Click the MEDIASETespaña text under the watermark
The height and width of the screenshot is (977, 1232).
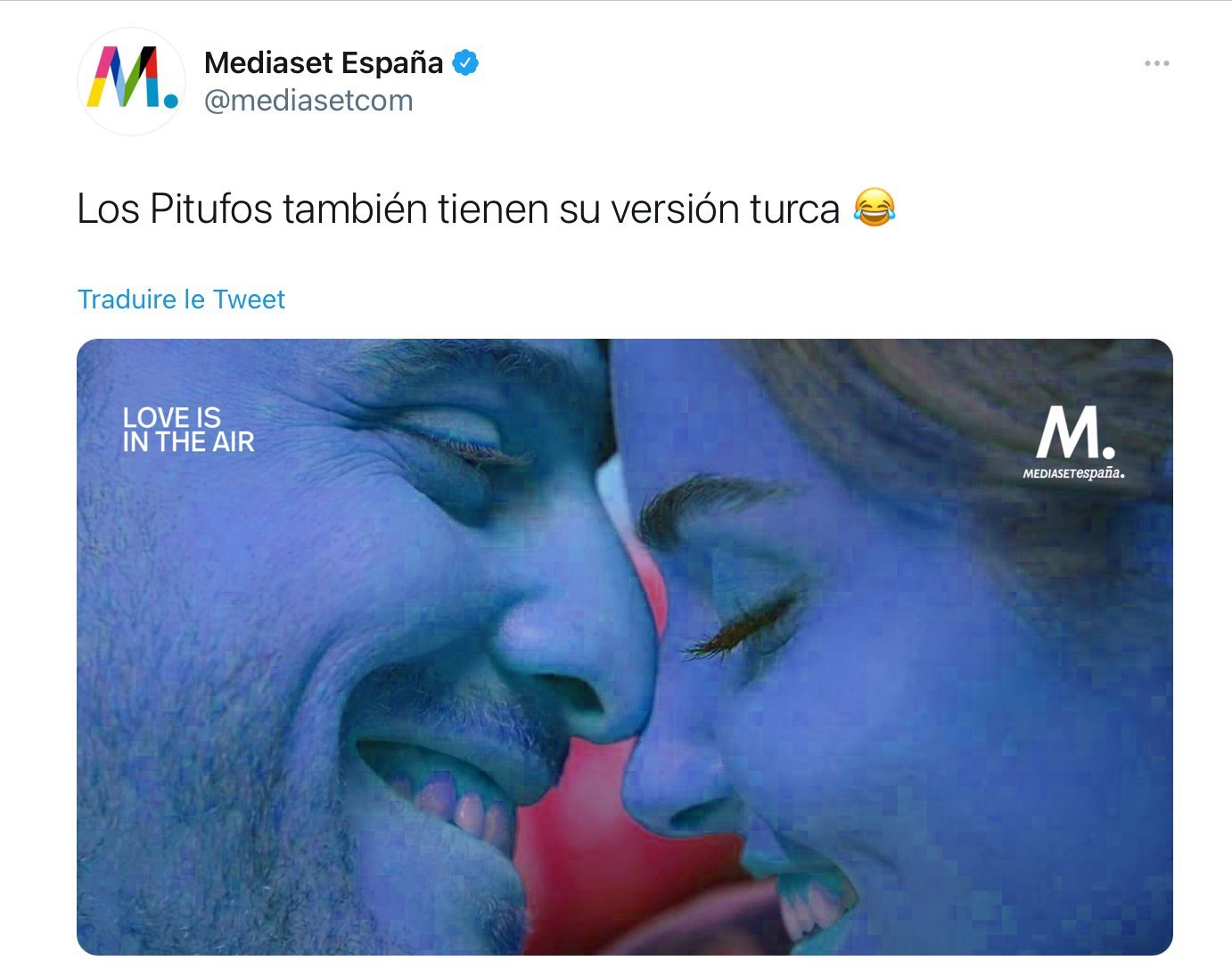tap(1073, 473)
